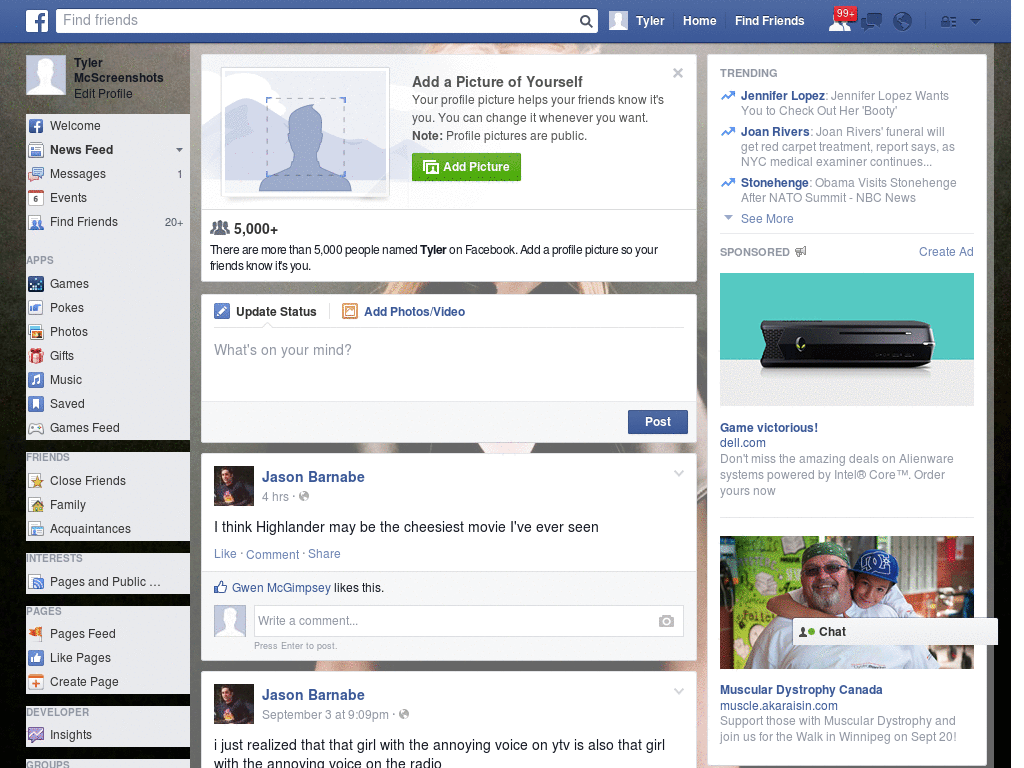Click Home in the top navigation
This screenshot has width=1024, height=768.
coord(699,21)
